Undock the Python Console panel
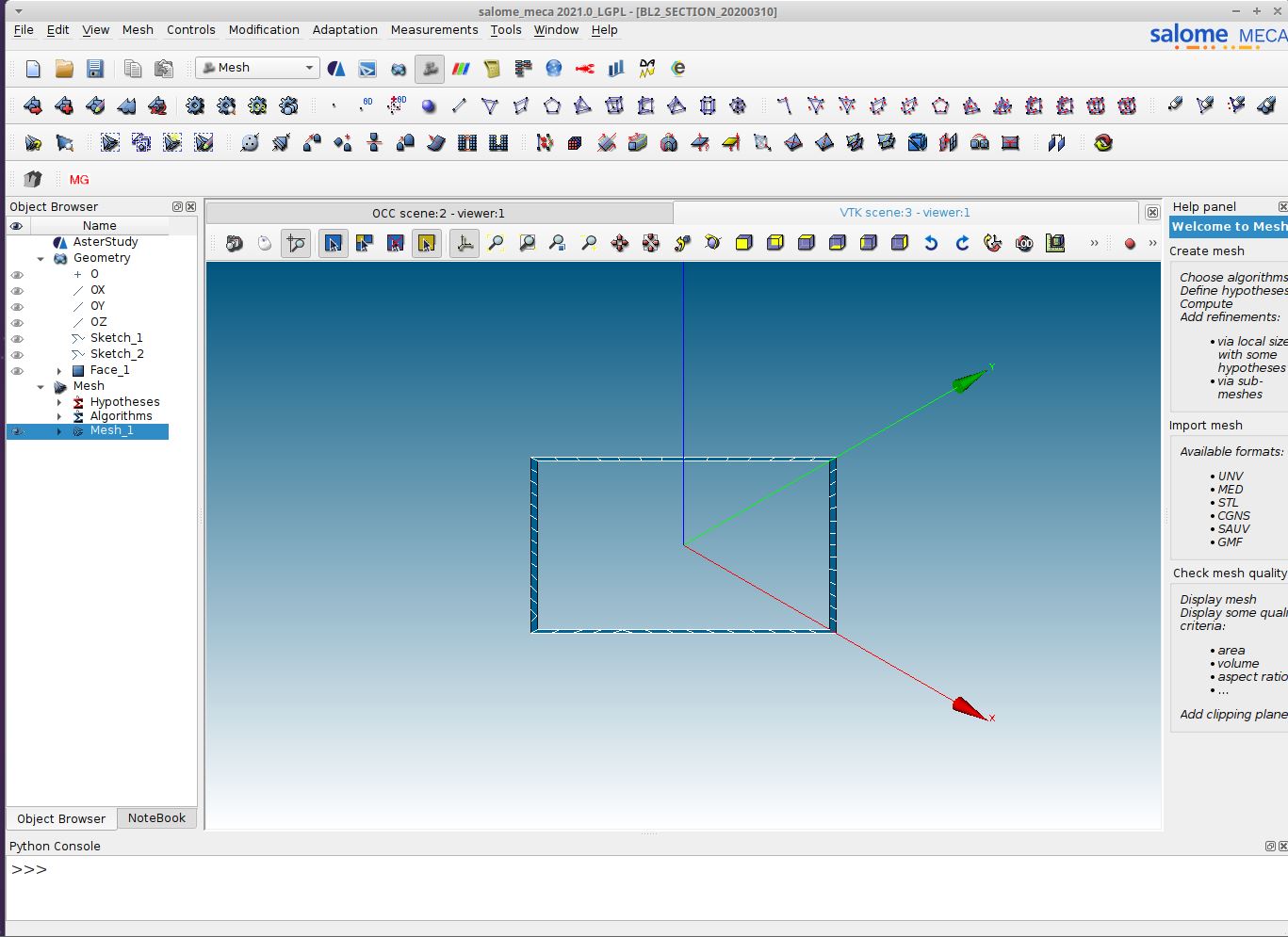 pos(1270,847)
